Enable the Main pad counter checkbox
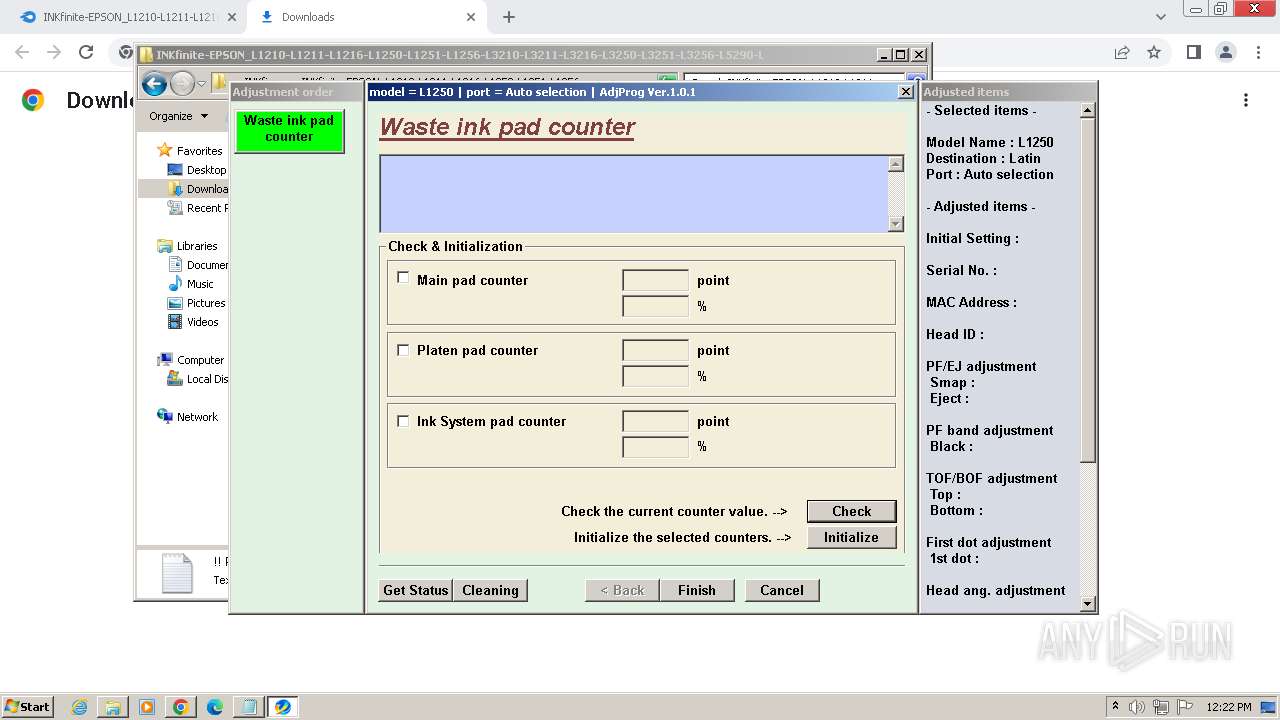 (x=403, y=278)
